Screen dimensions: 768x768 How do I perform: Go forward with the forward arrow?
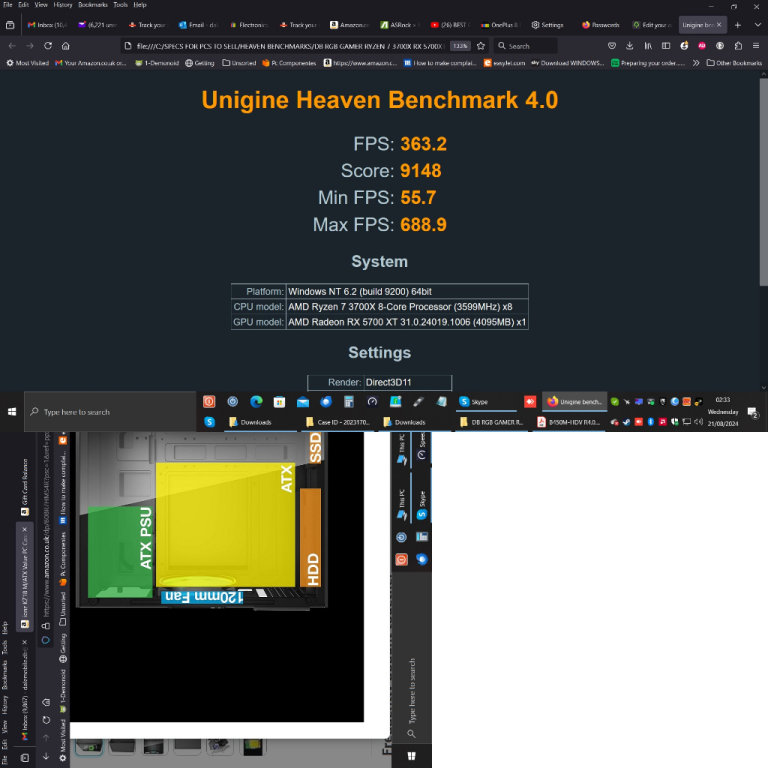click(30, 46)
